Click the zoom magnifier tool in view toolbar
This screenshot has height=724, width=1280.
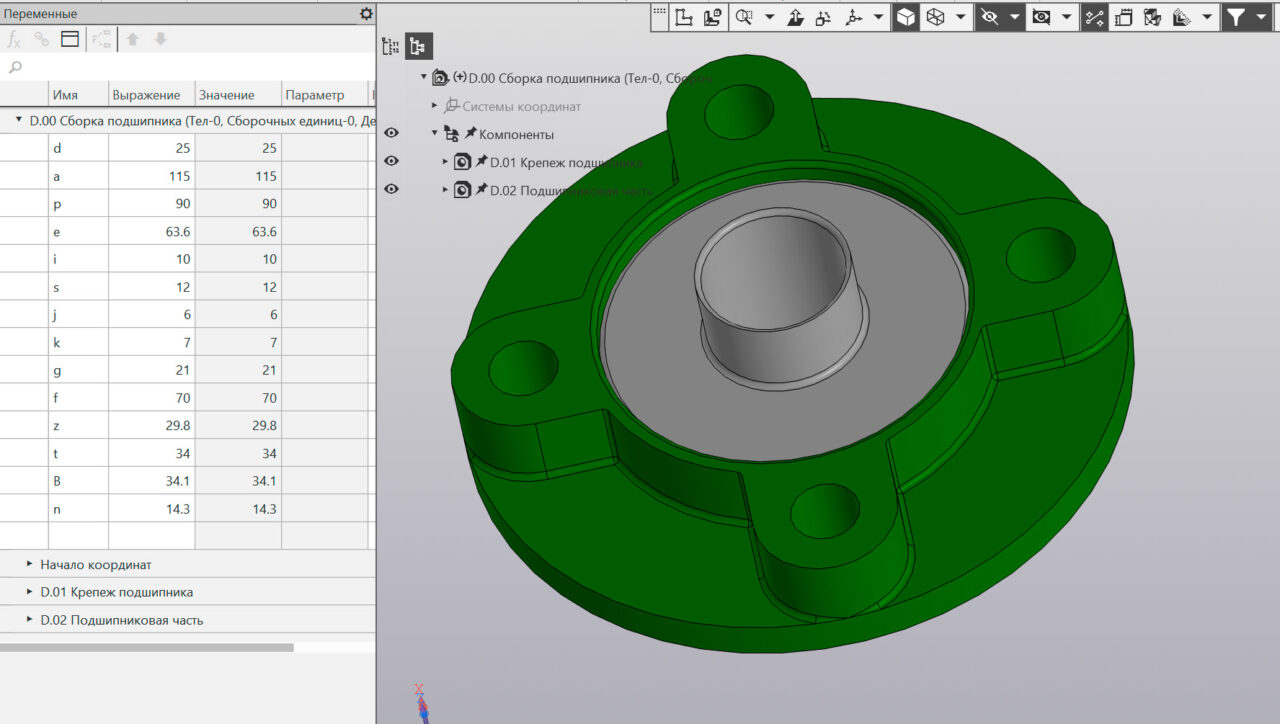click(743, 17)
